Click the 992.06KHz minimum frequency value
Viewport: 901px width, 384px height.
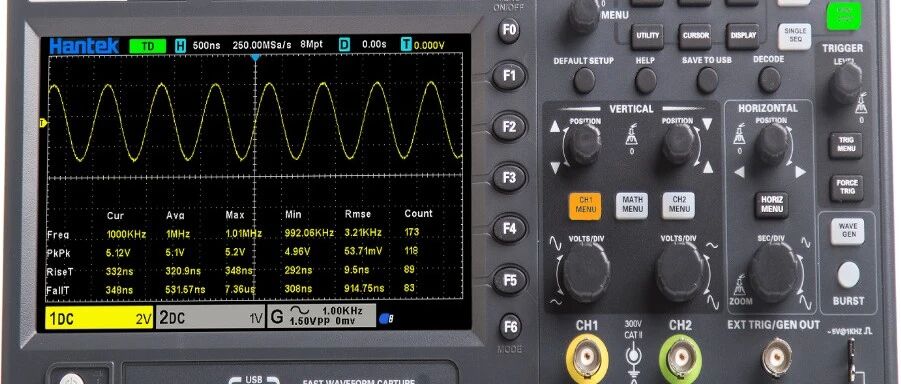(x=310, y=233)
